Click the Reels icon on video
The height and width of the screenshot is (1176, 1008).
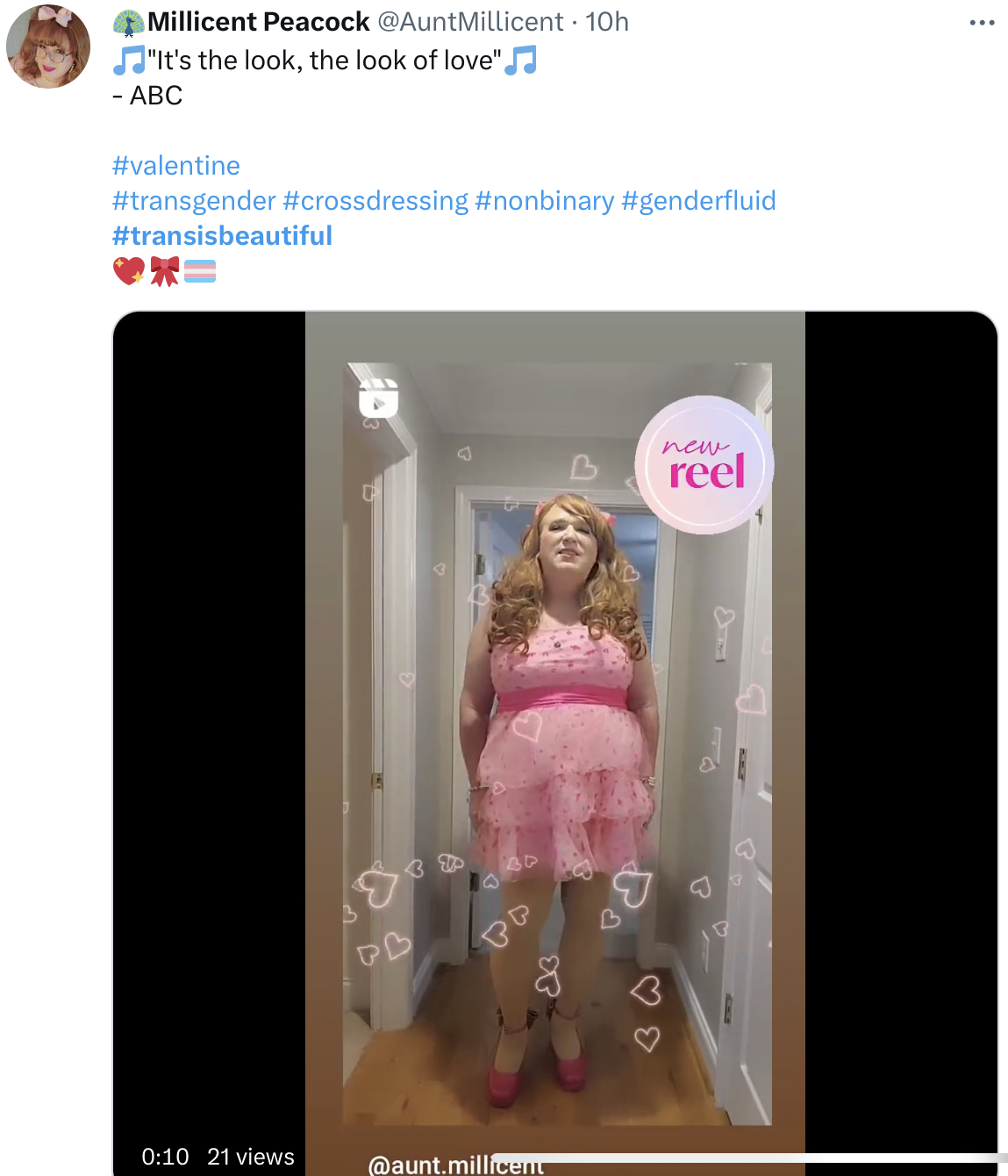(x=379, y=398)
